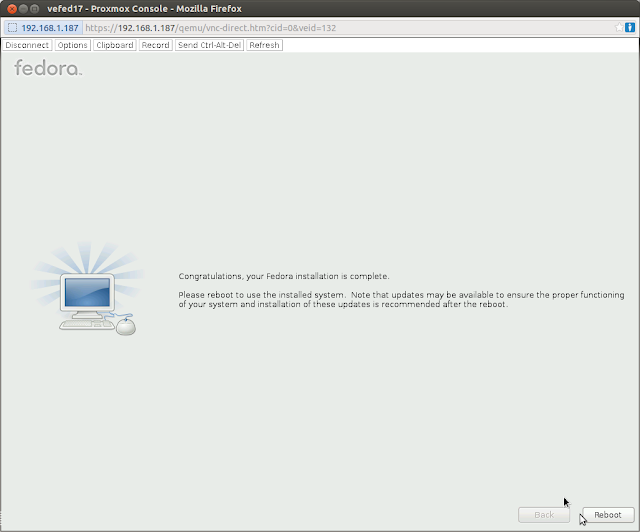Click the greyed-out Back button
640x532 pixels.
tap(544, 515)
